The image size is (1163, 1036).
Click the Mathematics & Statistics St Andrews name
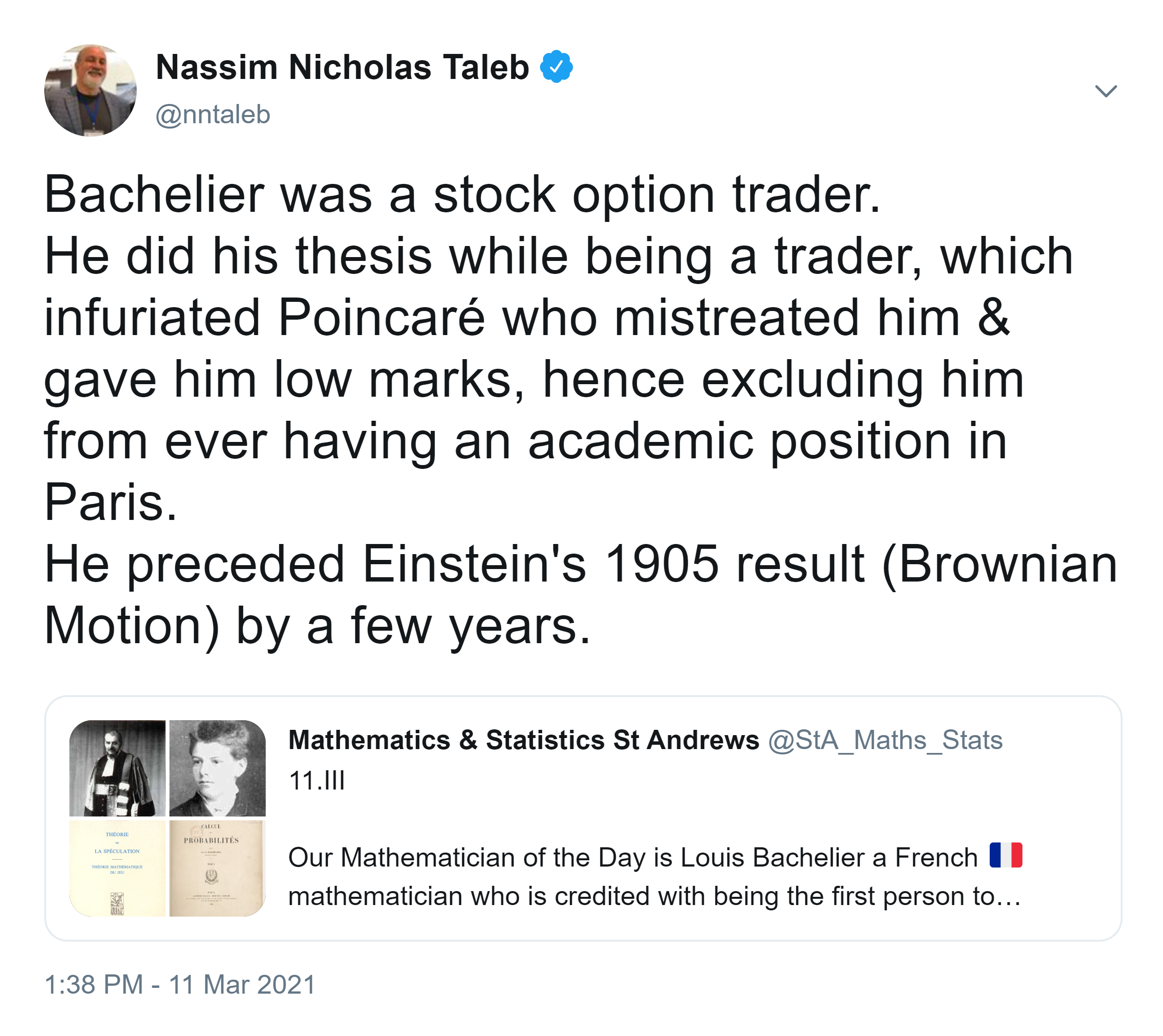click(523, 740)
